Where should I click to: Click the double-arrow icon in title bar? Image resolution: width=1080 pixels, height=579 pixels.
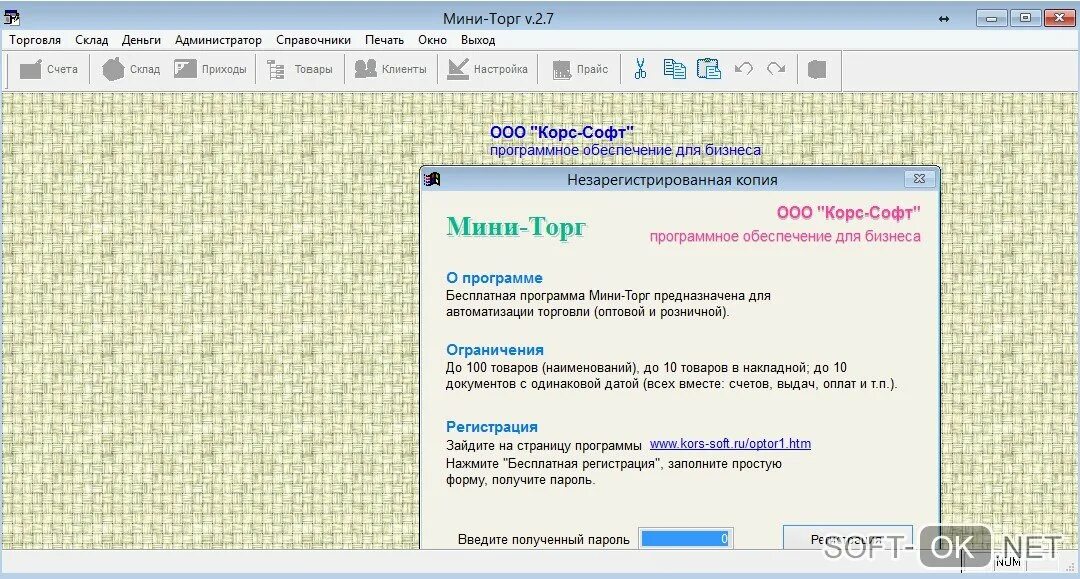(x=944, y=19)
